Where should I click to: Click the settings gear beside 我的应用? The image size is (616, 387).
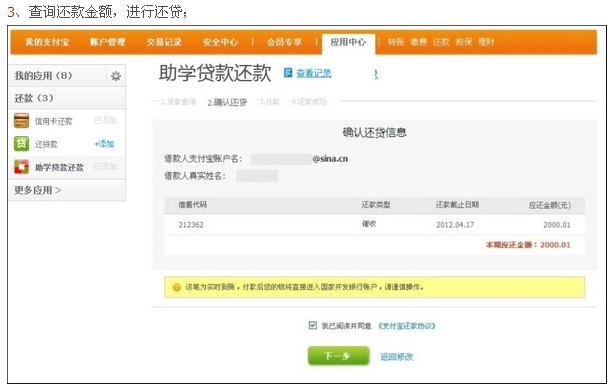pos(116,76)
